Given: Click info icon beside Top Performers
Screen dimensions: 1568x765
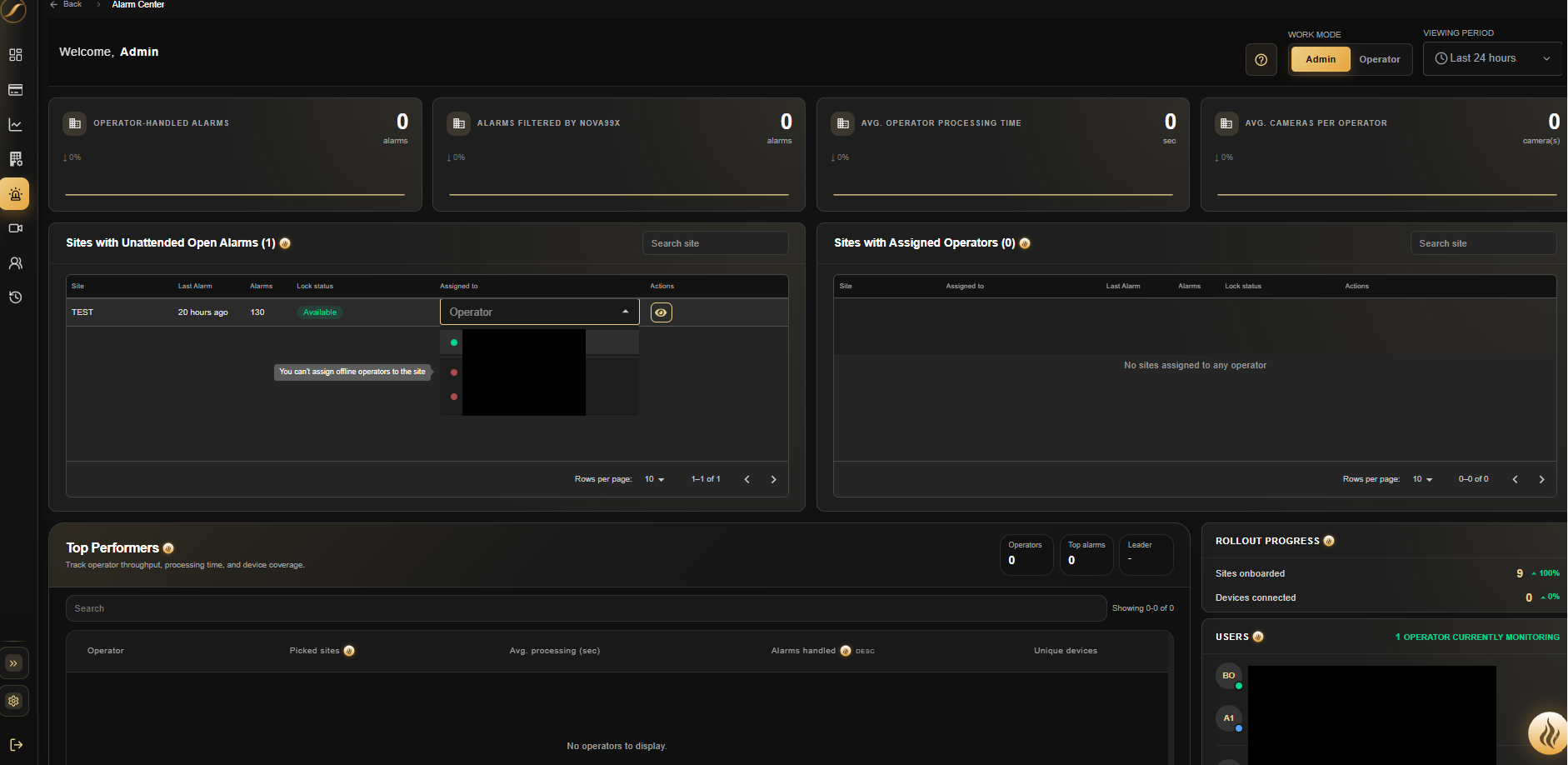Looking at the screenshot, I should (x=168, y=548).
